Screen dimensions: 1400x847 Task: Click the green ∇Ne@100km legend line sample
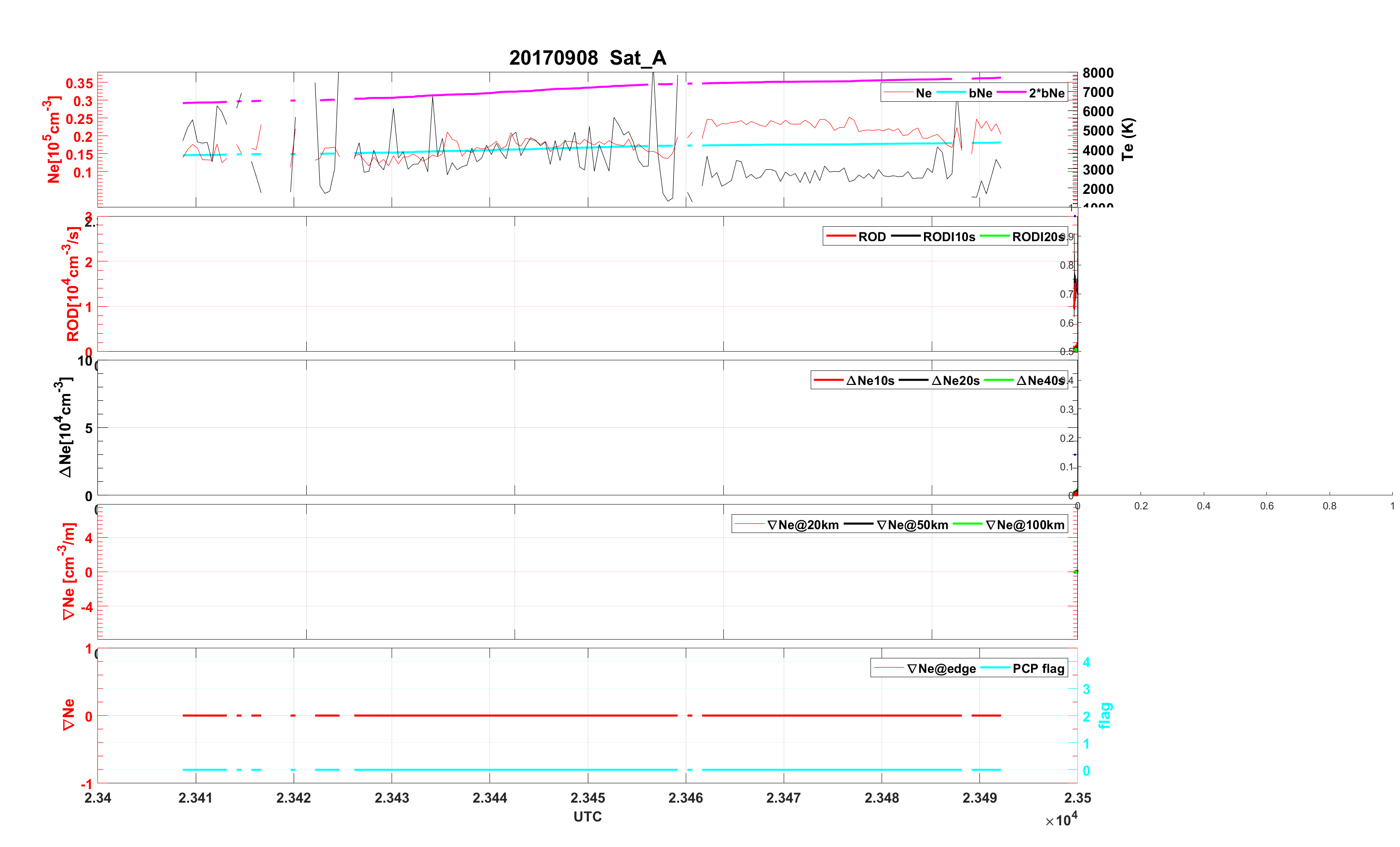[967, 525]
